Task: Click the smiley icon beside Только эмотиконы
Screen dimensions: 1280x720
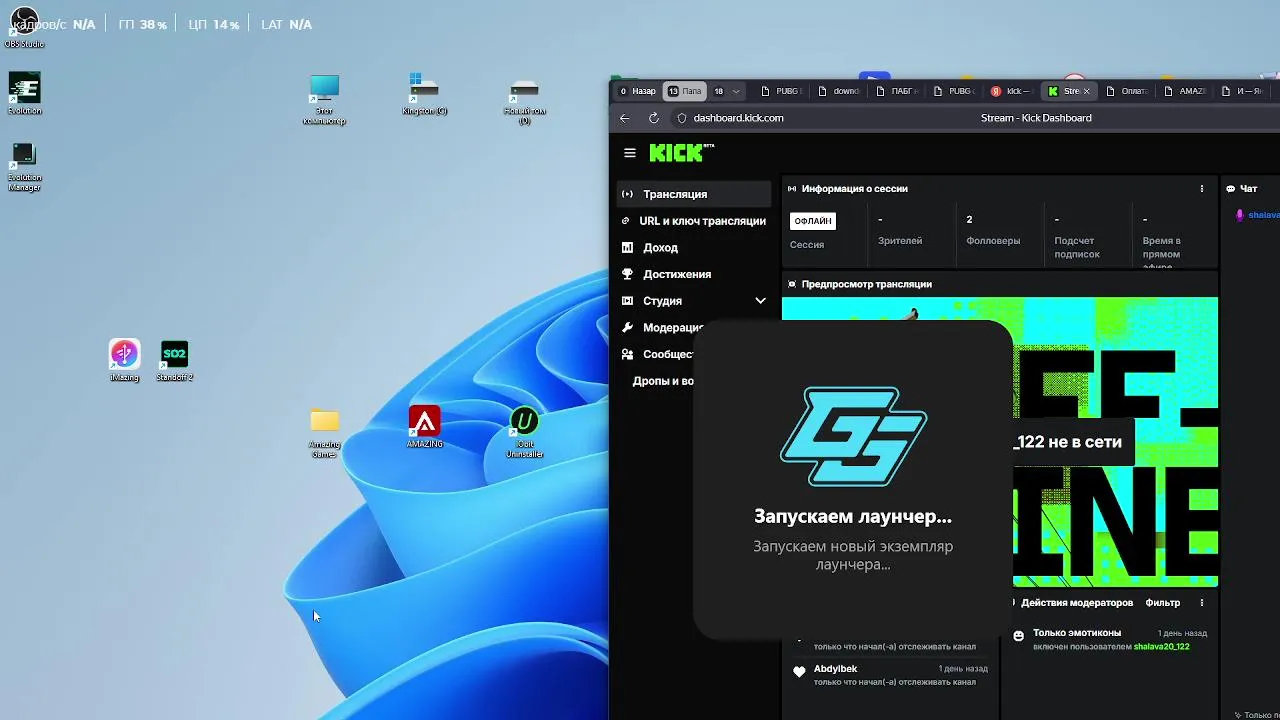Action: (x=1019, y=636)
